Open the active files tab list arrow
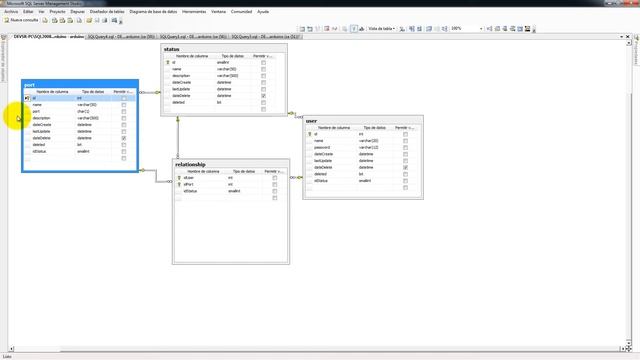Image resolution: width=640 pixels, height=360 pixels. click(622, 37)
